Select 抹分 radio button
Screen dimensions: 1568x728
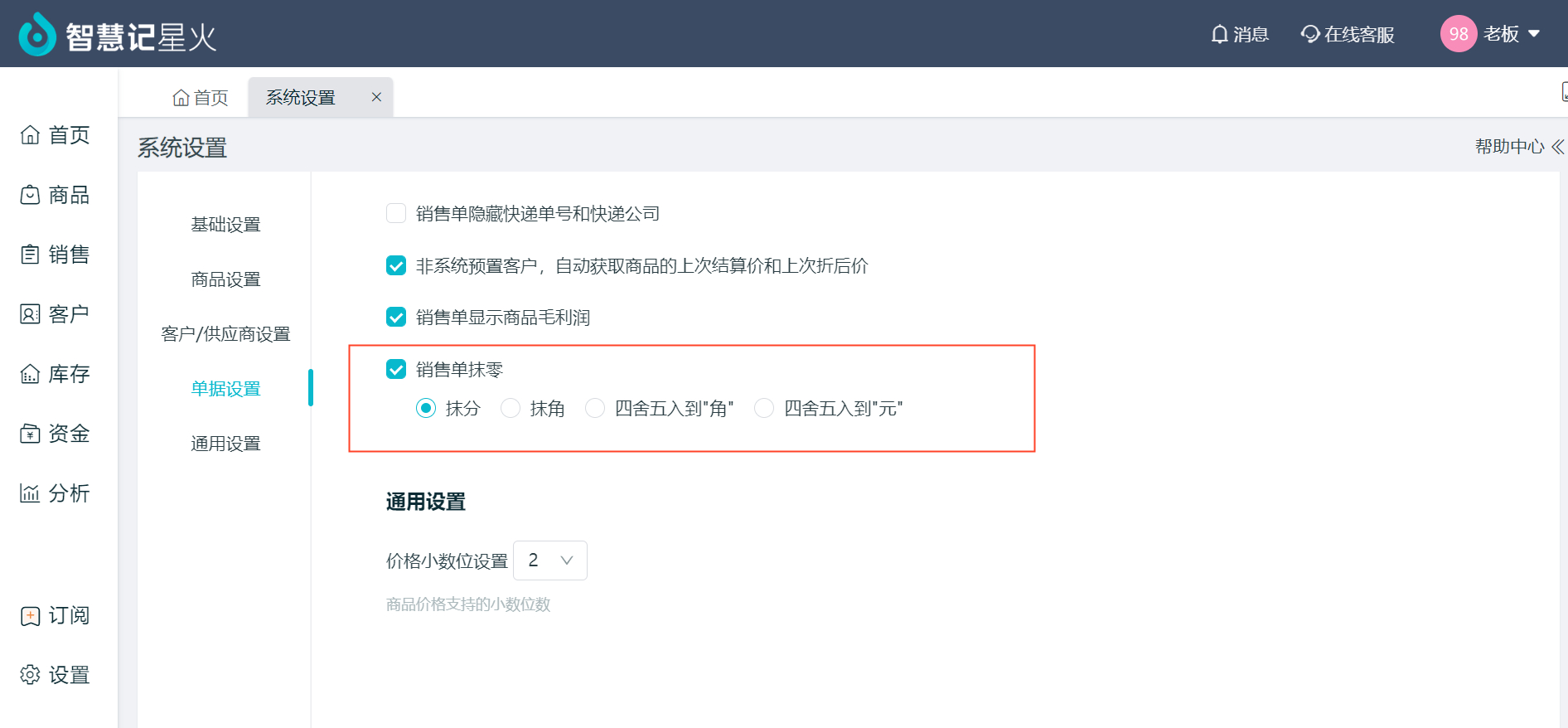point(426,408)
